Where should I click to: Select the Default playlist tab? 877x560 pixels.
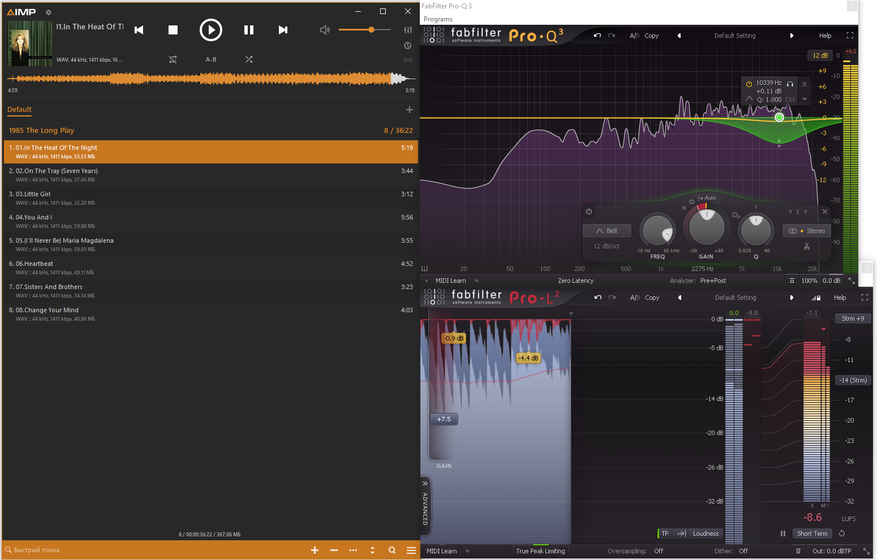[20, 110]
